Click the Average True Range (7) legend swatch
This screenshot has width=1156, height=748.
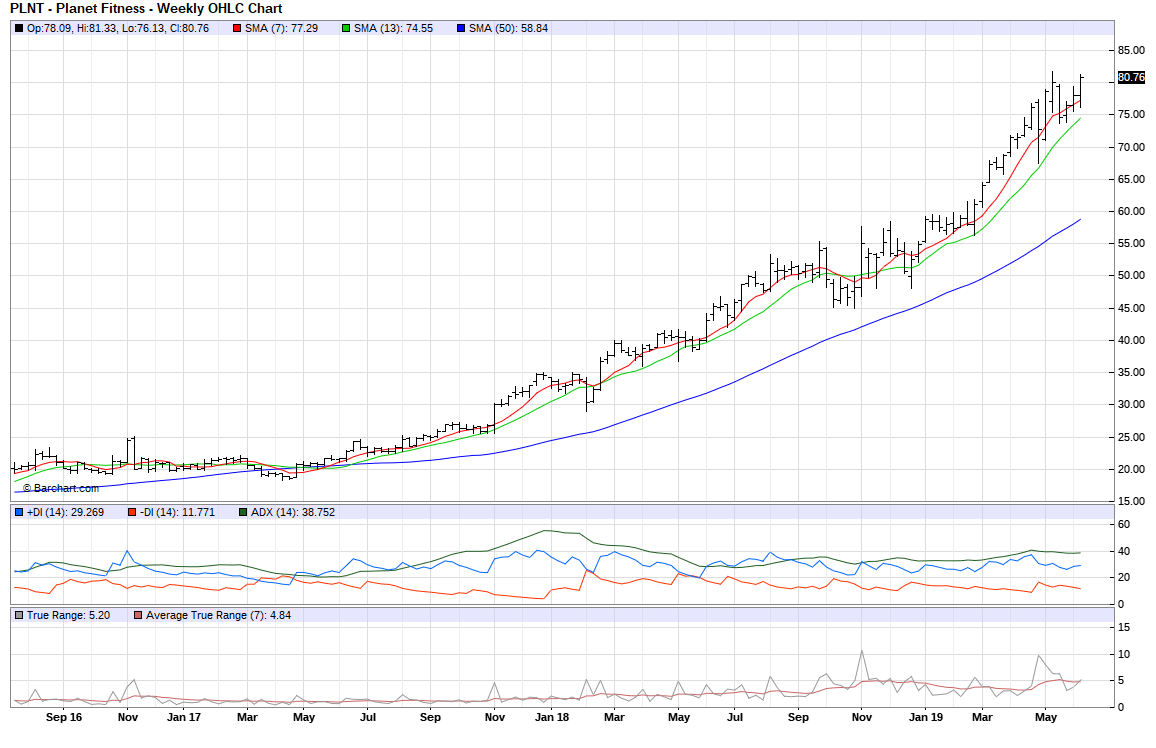(x=138, y=615)
